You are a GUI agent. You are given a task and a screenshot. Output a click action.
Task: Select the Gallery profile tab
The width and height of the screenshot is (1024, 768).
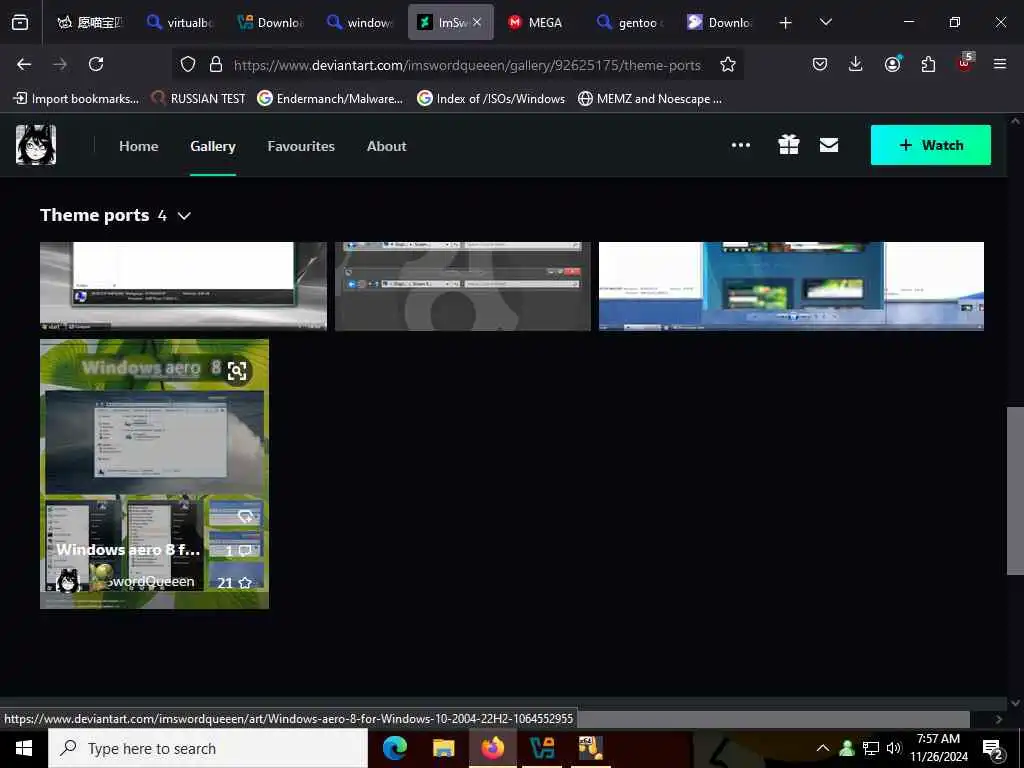(213, 146)
